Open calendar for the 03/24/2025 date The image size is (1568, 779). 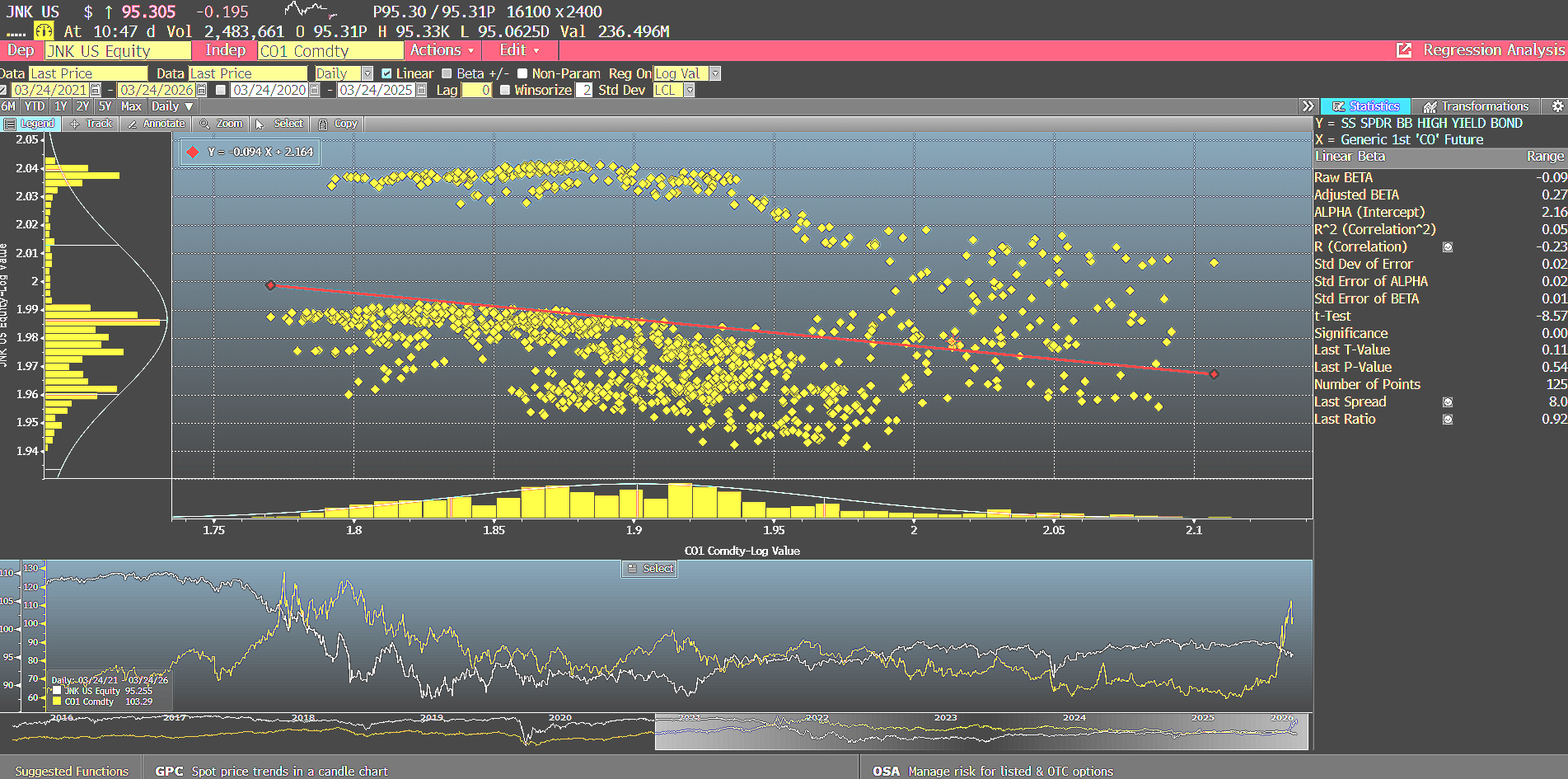(x=422, y=90)
